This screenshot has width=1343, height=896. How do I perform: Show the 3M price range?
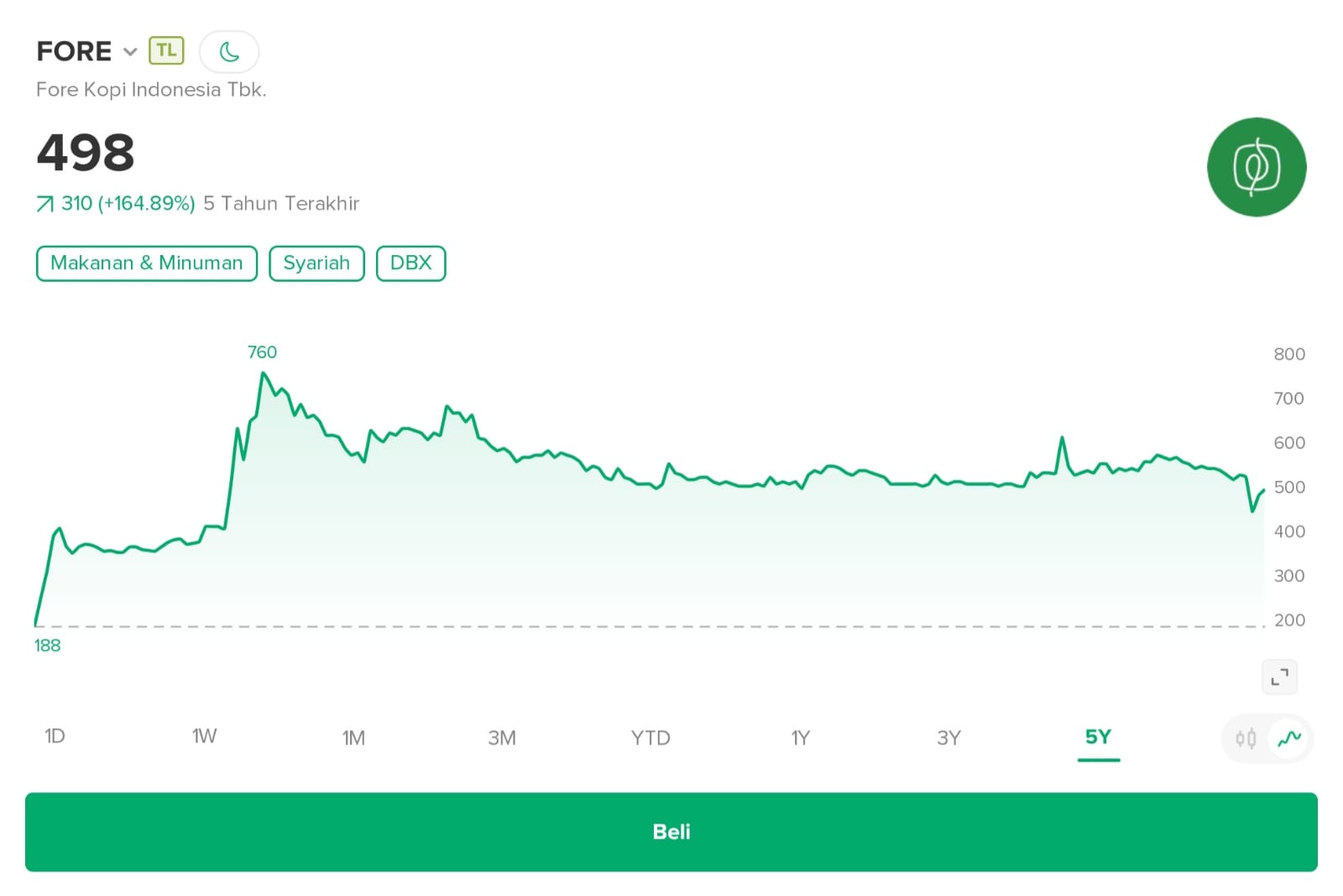pos(502,738)
